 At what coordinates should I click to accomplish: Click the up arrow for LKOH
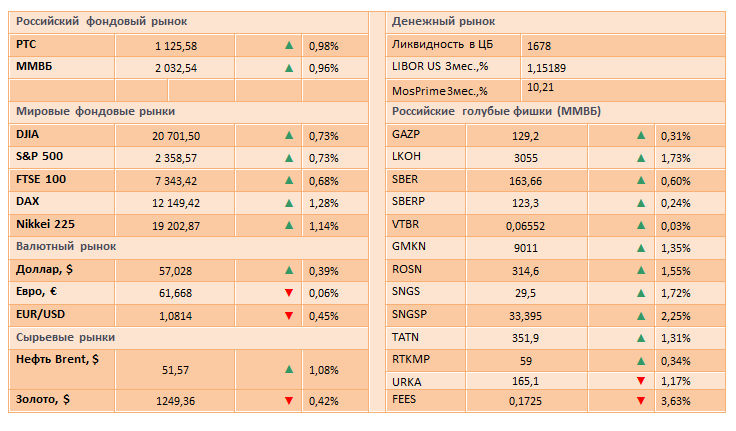click(x=640, y=158)
